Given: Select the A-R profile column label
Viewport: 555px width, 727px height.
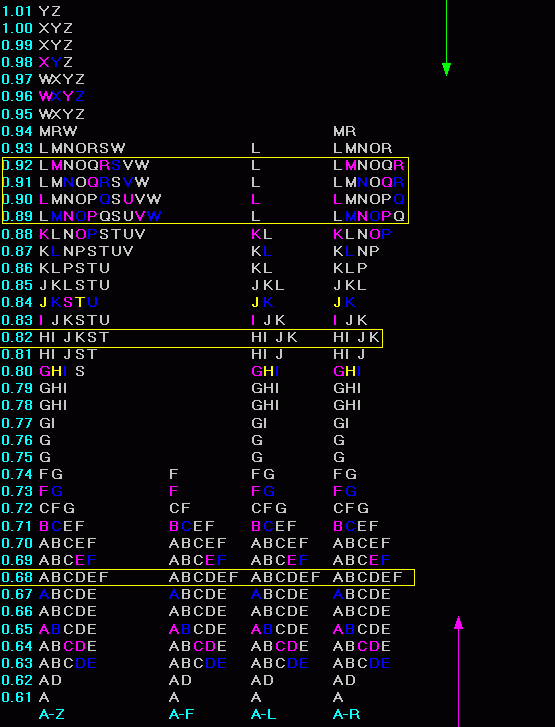Looking at the screenshot, I should (x=346, y=714).
